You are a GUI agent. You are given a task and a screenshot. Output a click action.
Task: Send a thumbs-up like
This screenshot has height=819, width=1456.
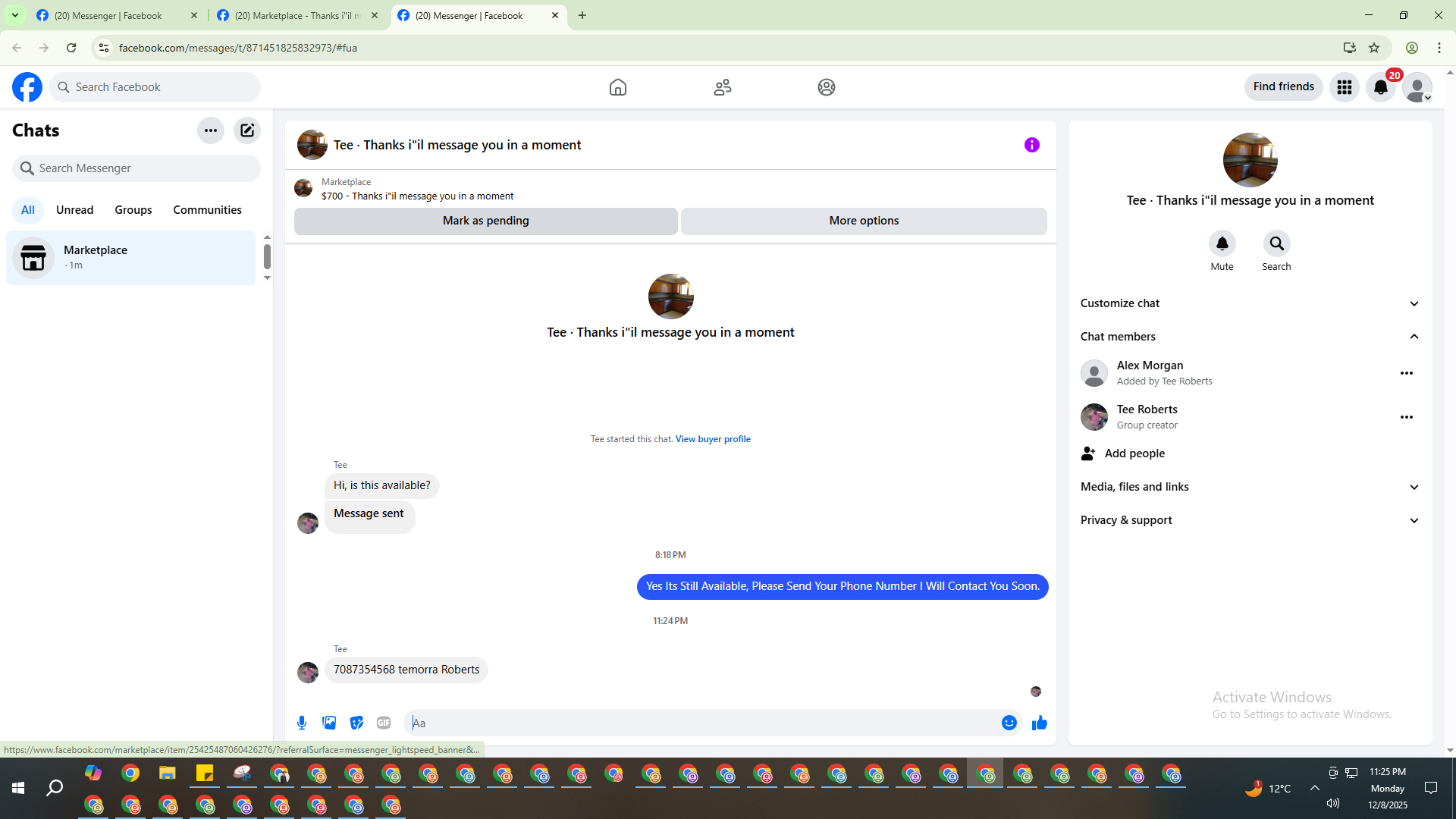[x=1040, y=723]
